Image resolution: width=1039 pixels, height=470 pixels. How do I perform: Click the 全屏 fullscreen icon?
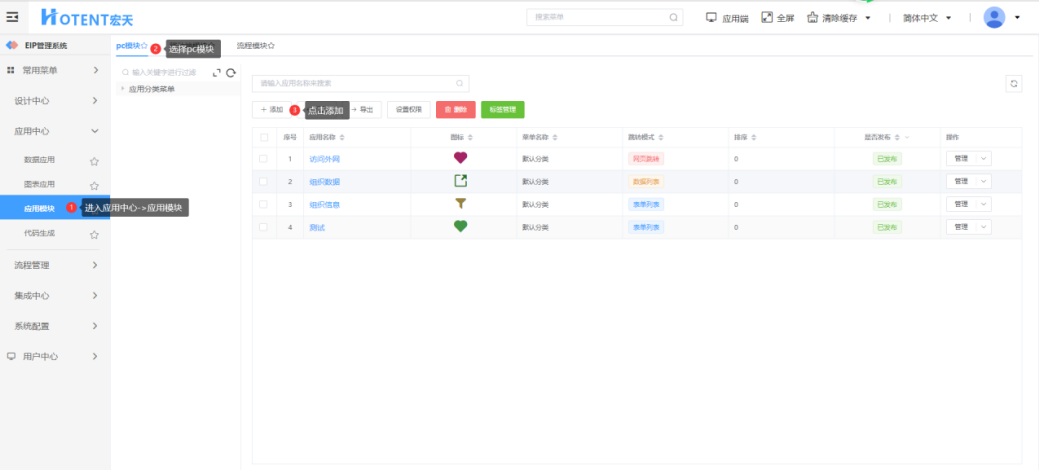point(767,17)
